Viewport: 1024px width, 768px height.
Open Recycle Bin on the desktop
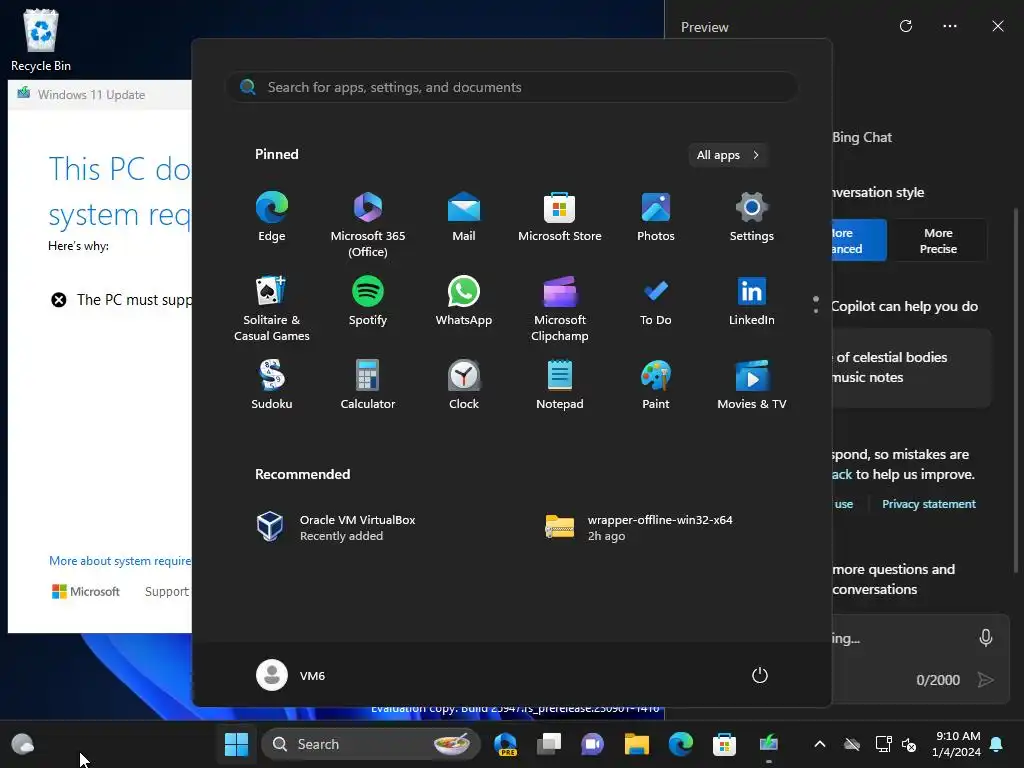coord(40,40)
